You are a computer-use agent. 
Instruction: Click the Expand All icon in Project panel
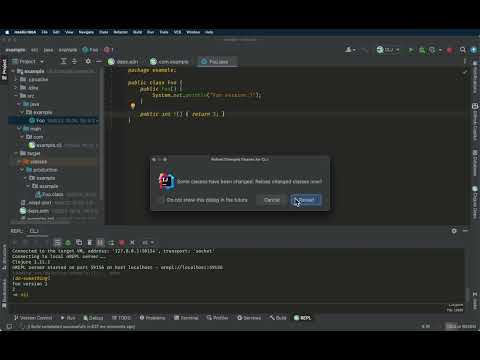click(64, 61)
